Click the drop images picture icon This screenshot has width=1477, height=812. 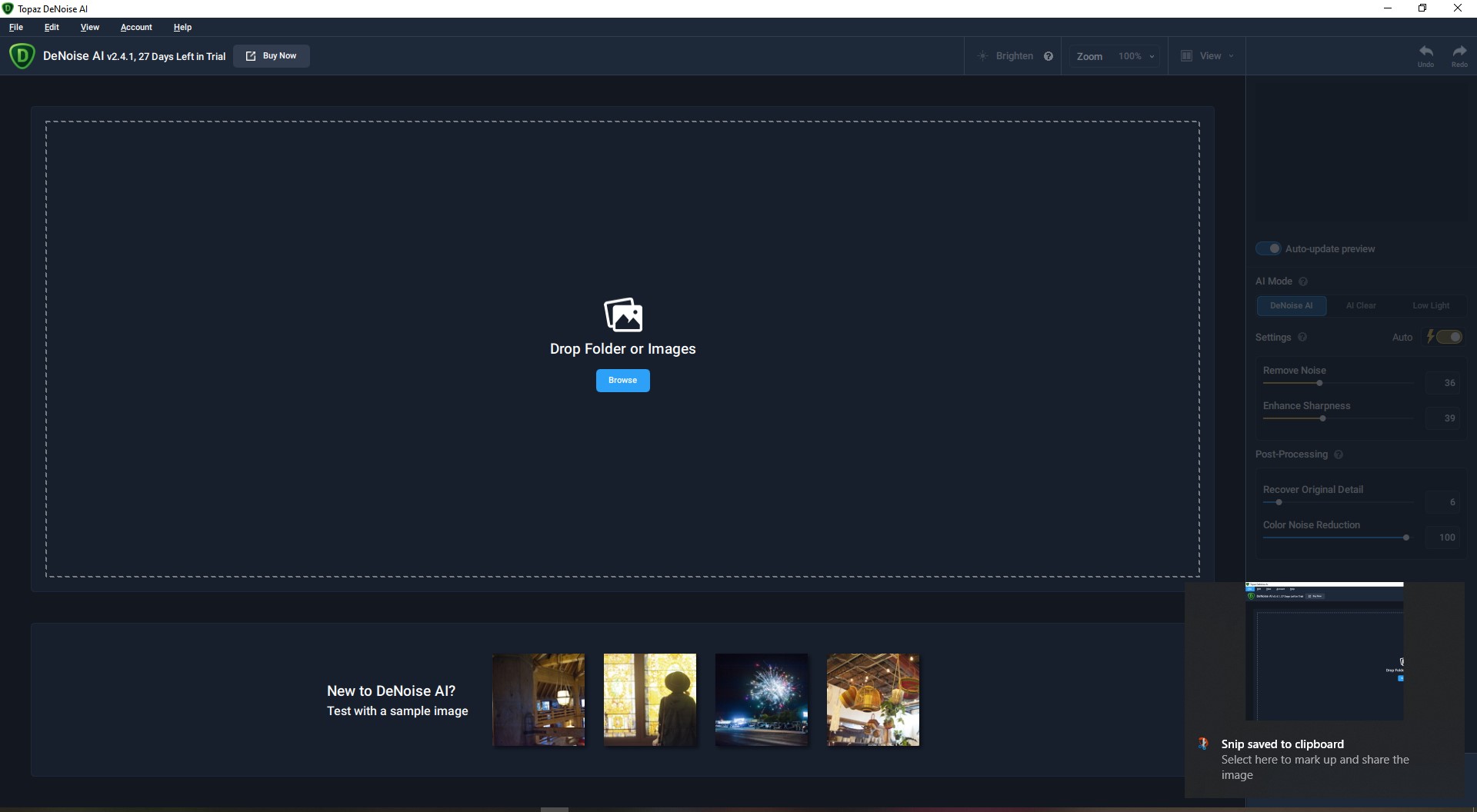[x=622, y=314]
